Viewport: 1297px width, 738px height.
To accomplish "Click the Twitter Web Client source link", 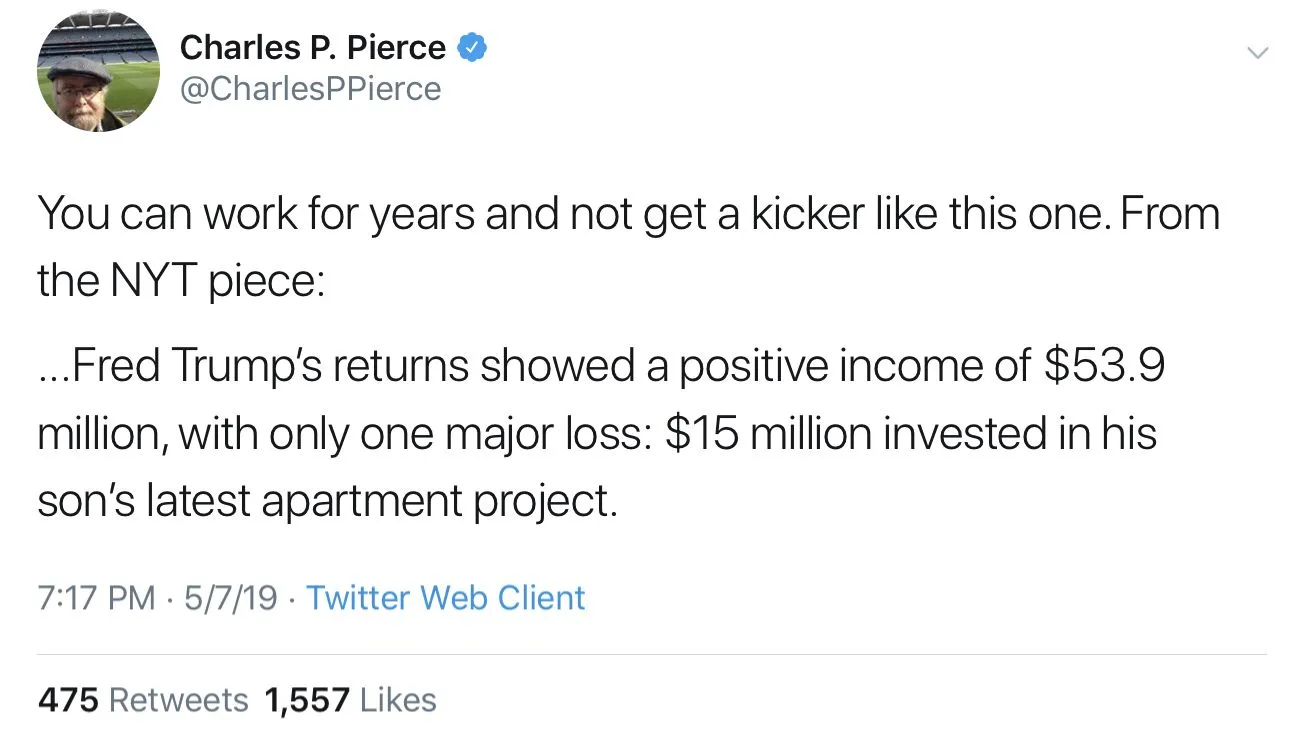I will [445, 598].
